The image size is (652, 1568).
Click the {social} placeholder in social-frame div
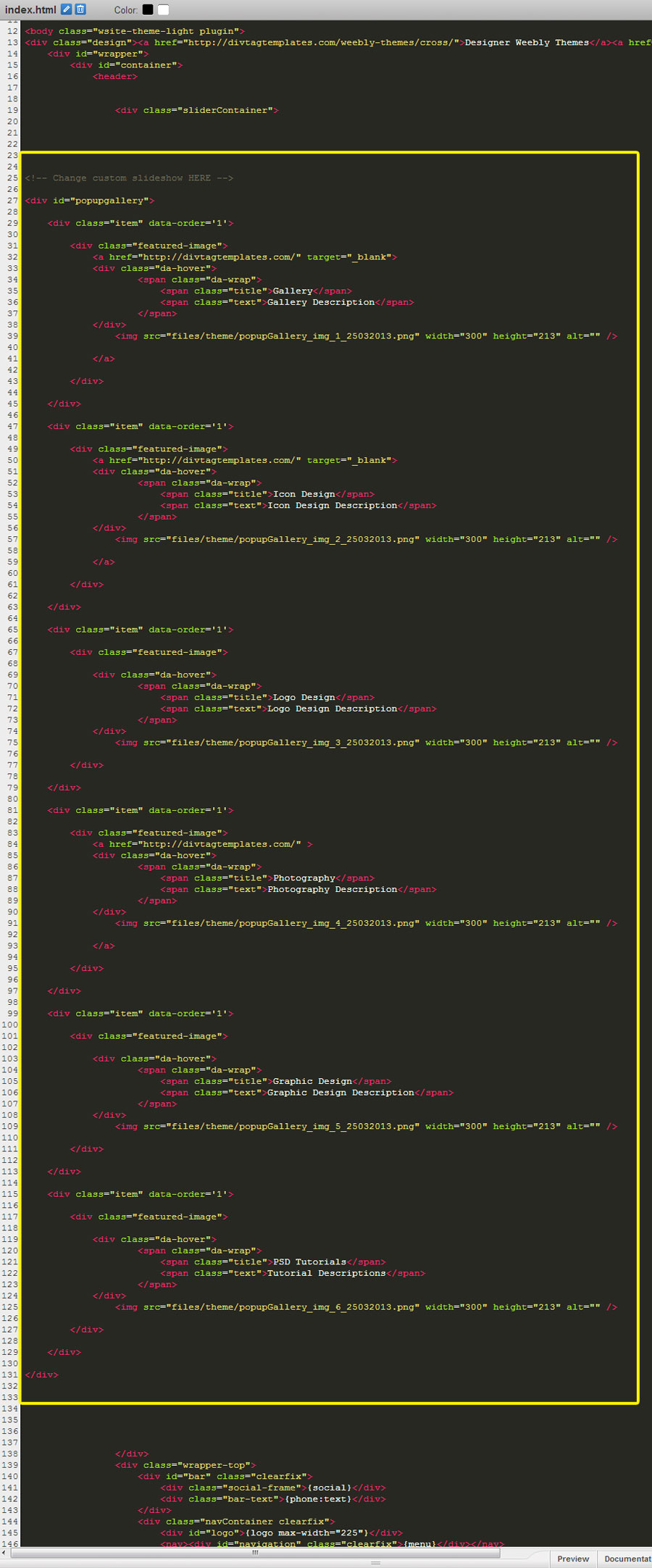pos(329,1488)
